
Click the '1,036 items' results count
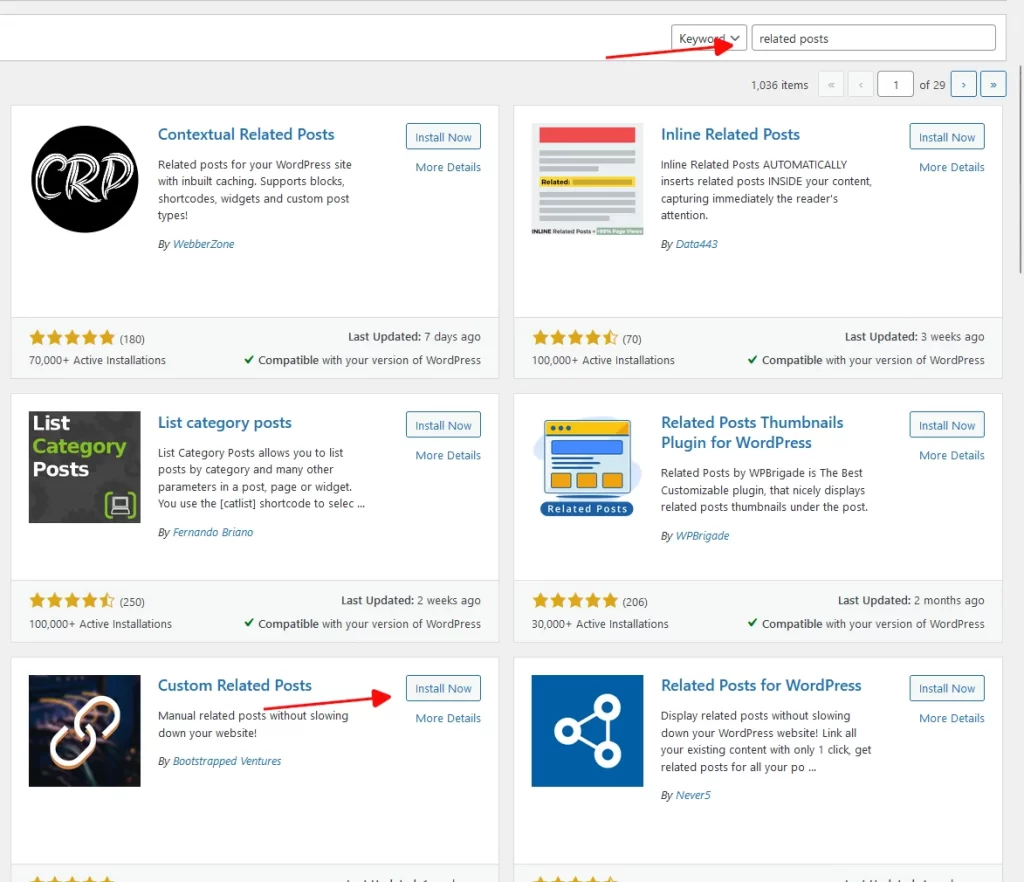(x=779, y=85)
